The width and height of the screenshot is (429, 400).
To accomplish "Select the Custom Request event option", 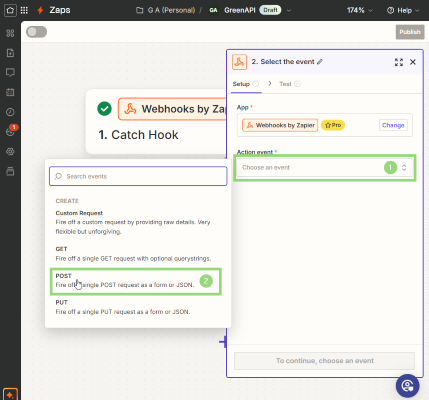I will point(136,222).
